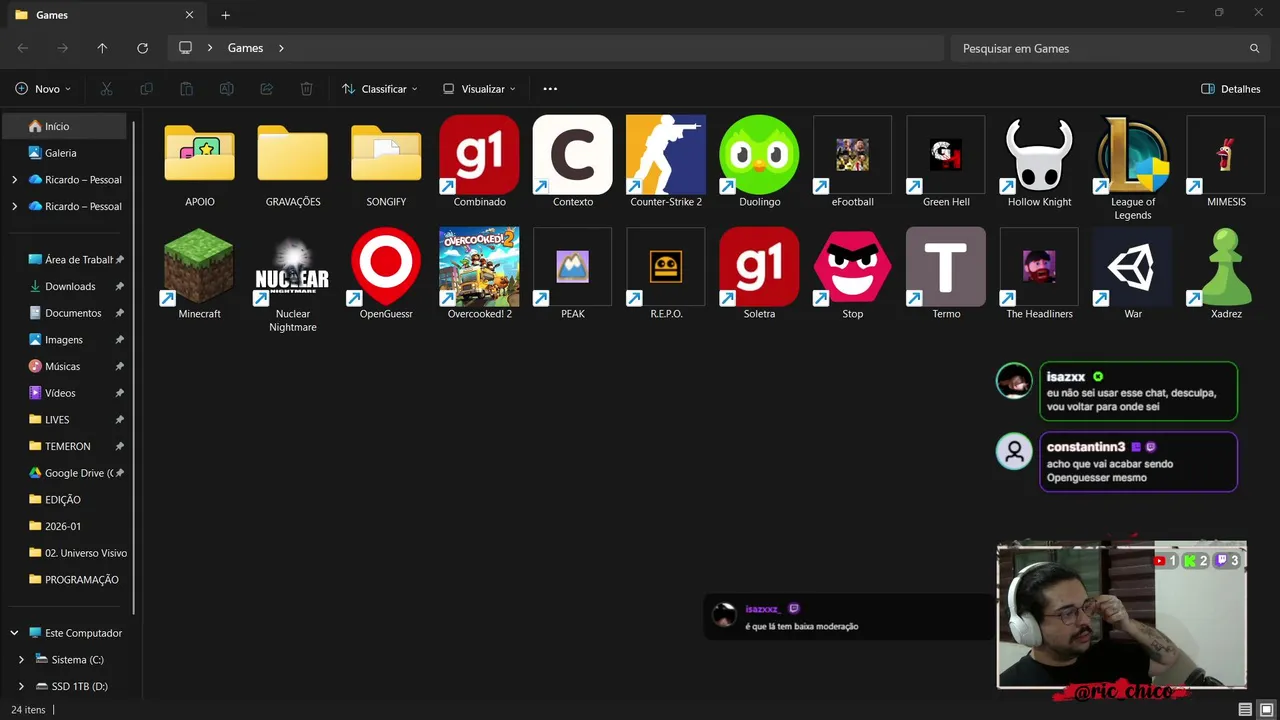
Task: Open the Classificar sort dropdown
Action: click(x=379, y=89)
